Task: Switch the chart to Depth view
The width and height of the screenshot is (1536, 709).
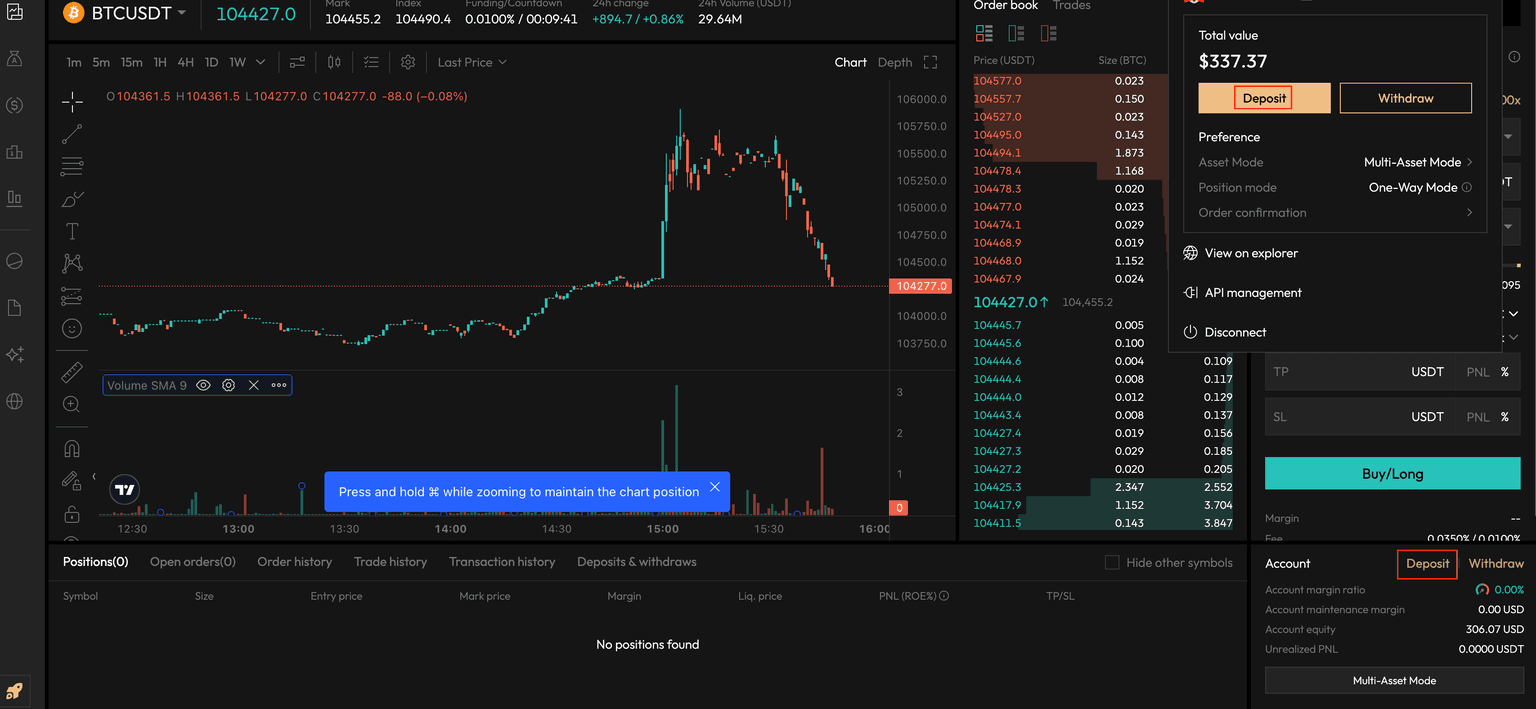Action: click(x=894, y=62)
